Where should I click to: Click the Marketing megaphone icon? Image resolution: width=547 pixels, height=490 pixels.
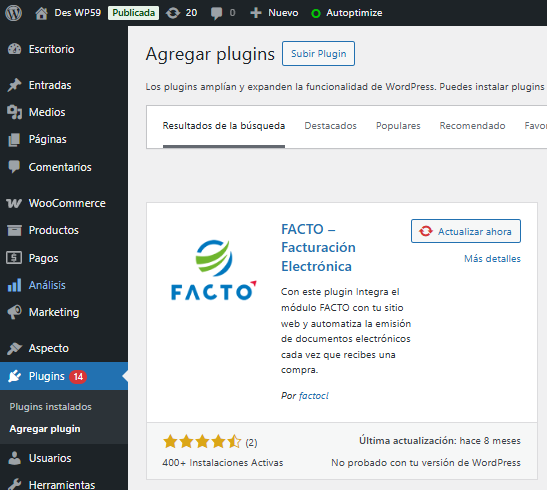pos(14,312)
